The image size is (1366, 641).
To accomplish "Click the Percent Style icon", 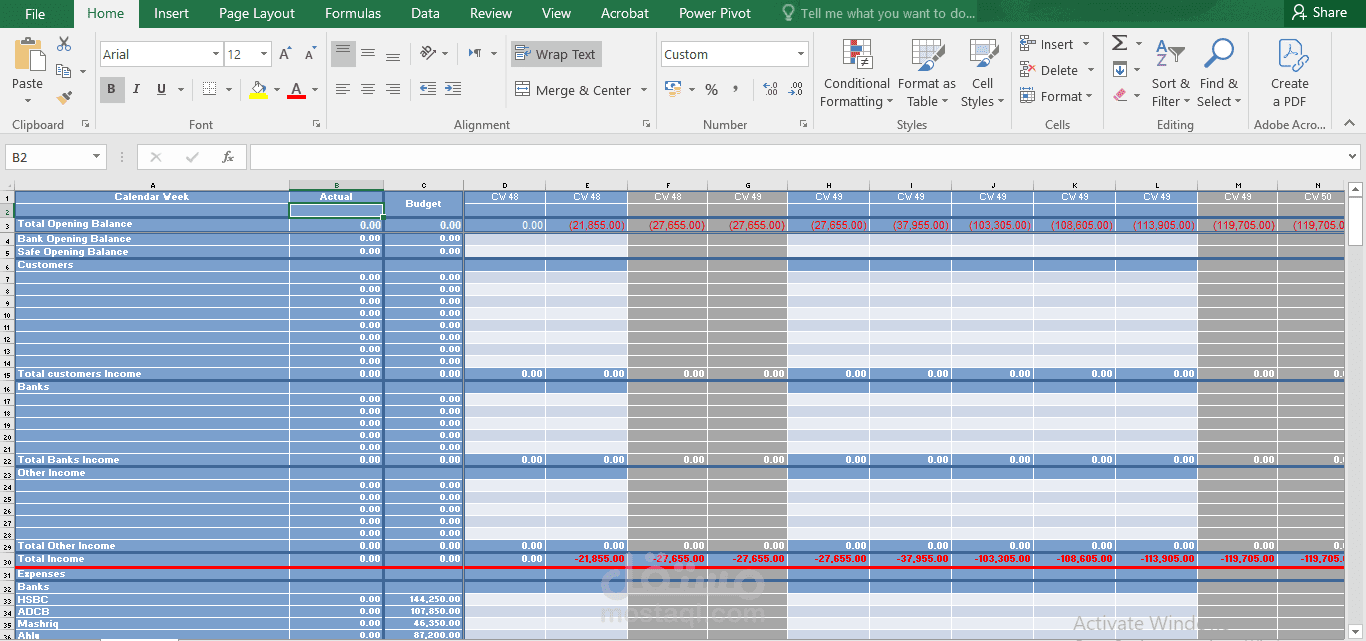I will [711, 90].
